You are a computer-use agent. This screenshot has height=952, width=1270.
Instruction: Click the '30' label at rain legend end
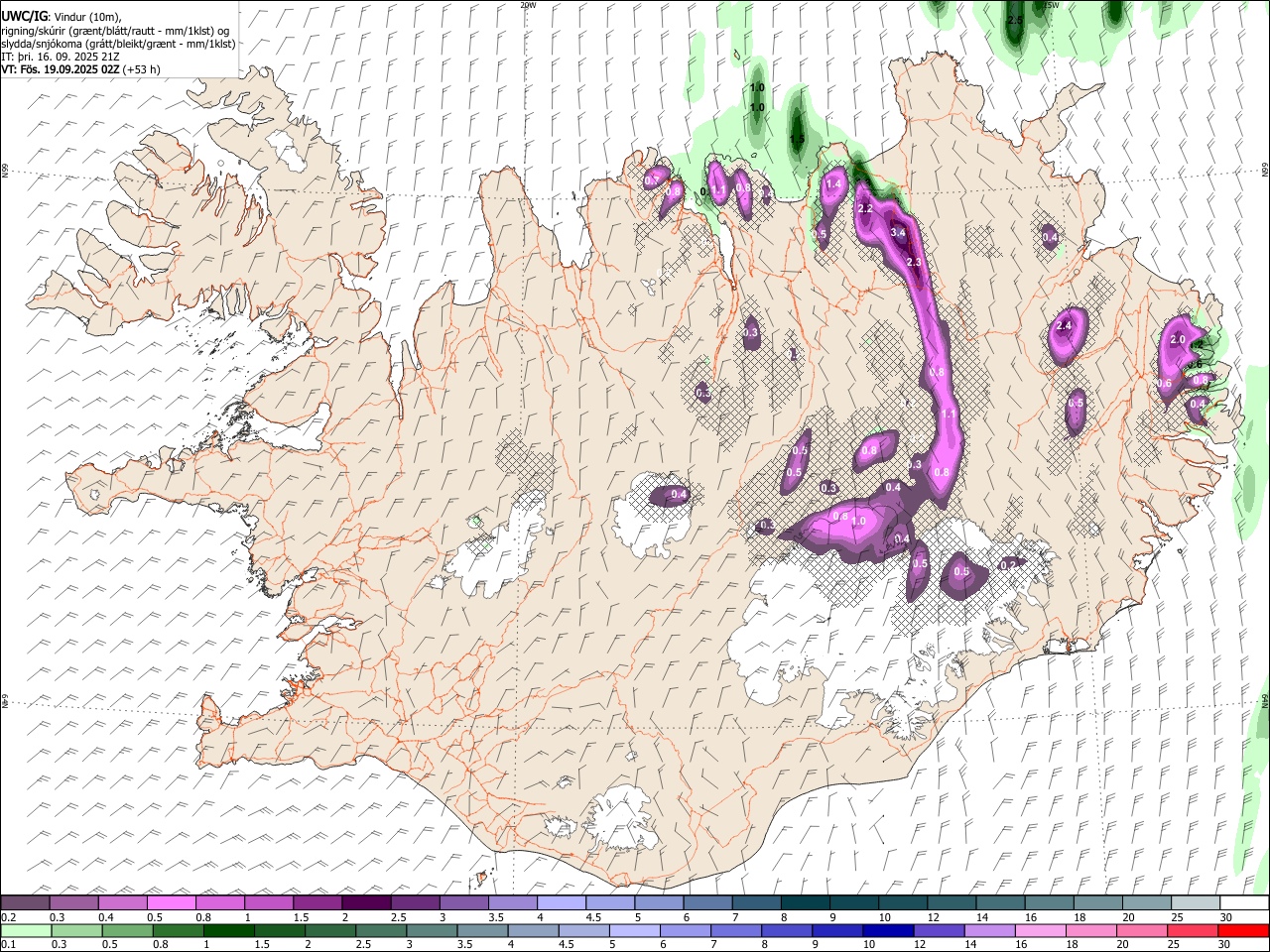pyautogui.click(x=1224, y=945)
